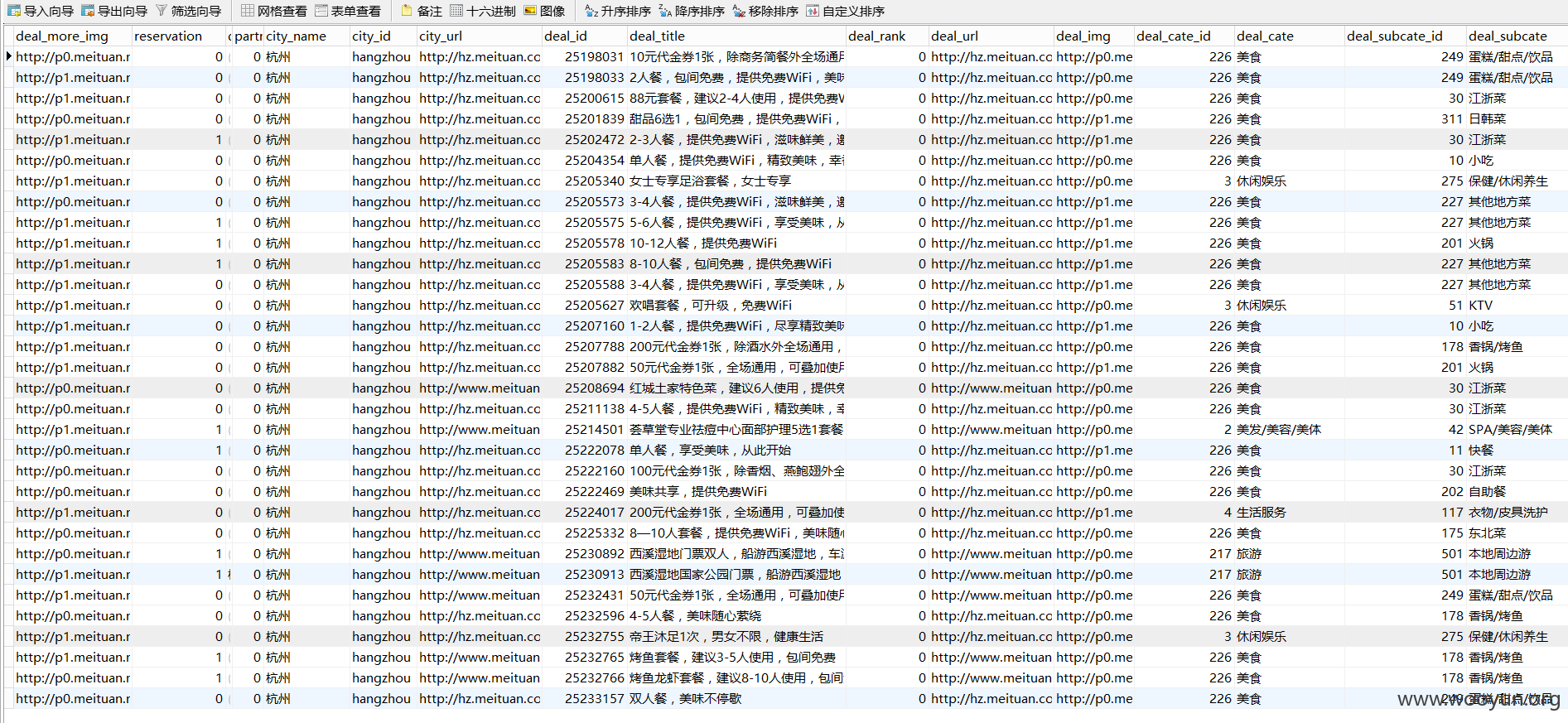Select deal_id cell 25230913
The height and width of the screenshot is (723, 1568).
tap(584, 574)
